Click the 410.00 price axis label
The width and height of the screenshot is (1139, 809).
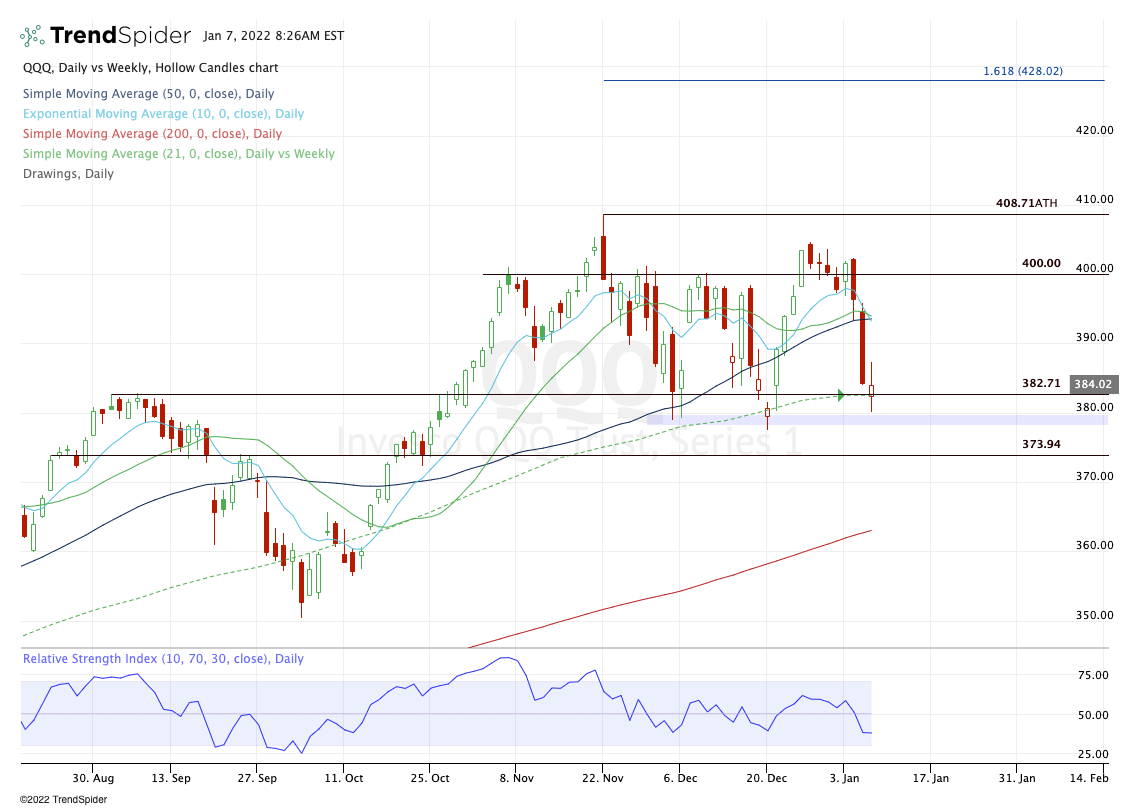1094,199
